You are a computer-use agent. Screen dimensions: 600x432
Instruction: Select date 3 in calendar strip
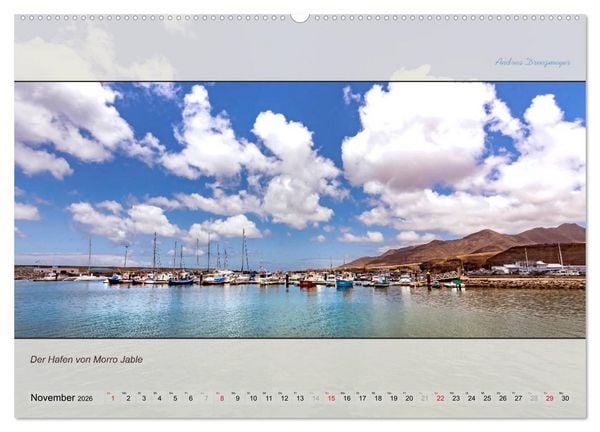pyautogui.click(x=144, y=398)
